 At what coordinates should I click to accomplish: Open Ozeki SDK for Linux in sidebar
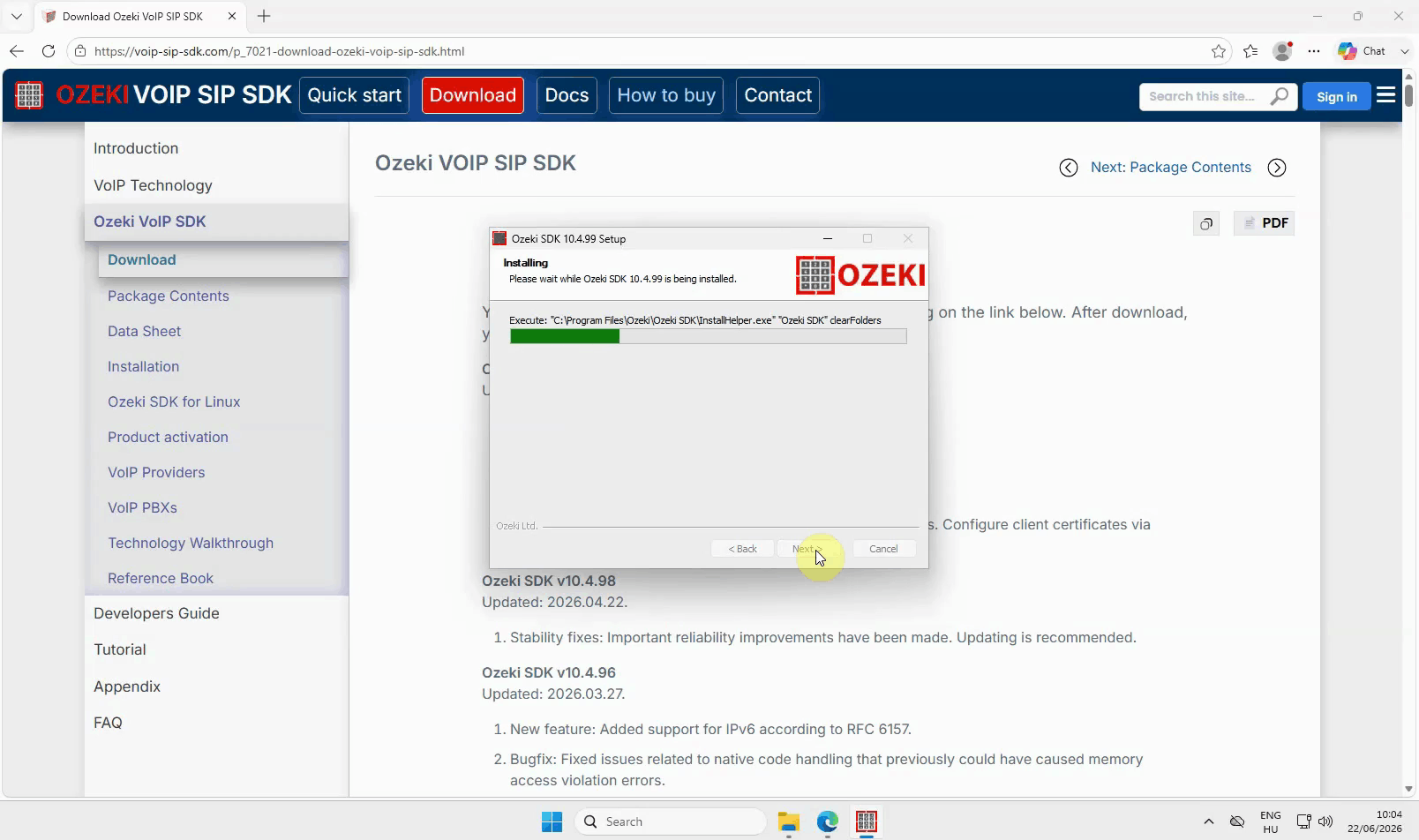click(174, 401)
